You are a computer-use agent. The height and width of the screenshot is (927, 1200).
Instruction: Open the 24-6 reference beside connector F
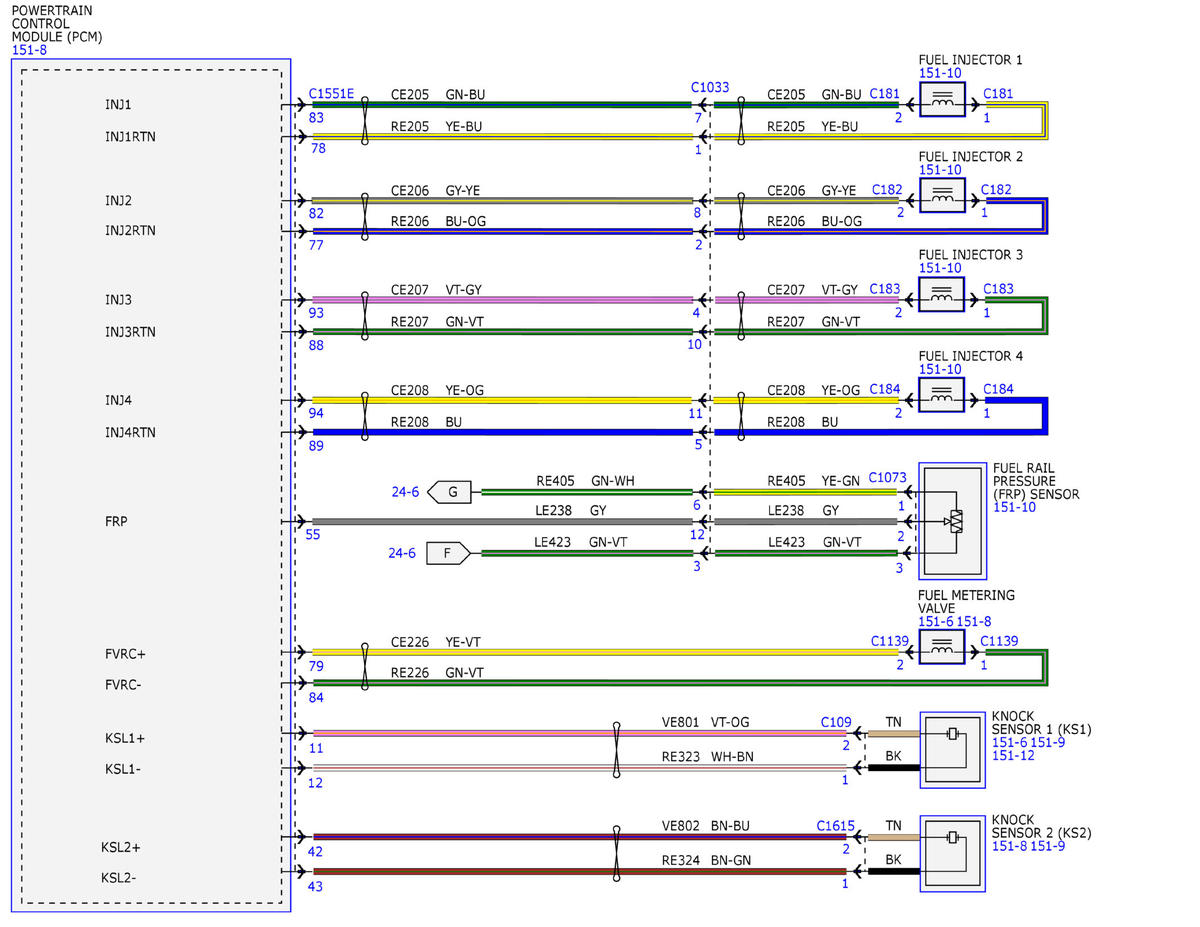(x=402, y=553)
